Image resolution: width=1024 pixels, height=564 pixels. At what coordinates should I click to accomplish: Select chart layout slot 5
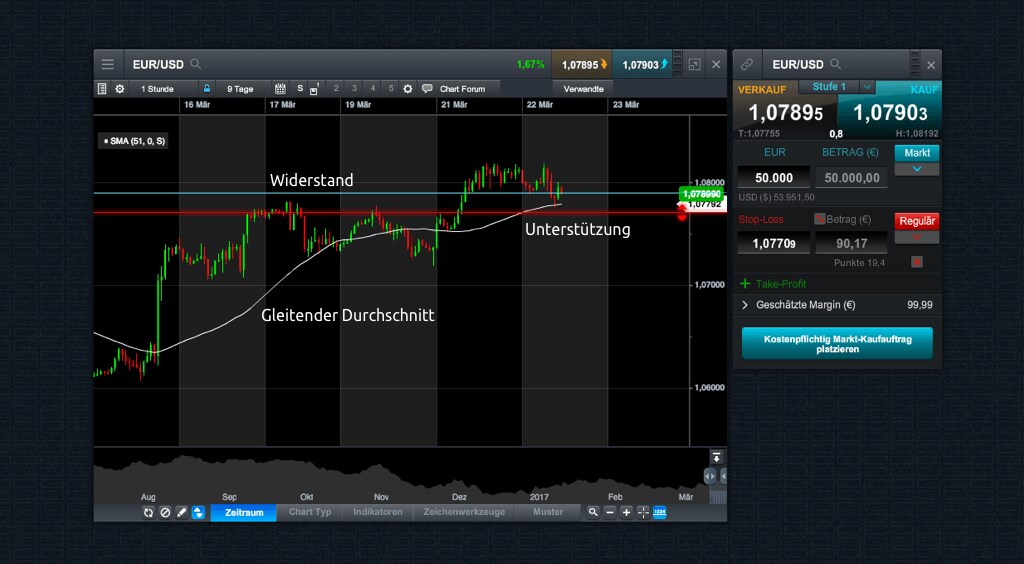(x=391, y=88)
